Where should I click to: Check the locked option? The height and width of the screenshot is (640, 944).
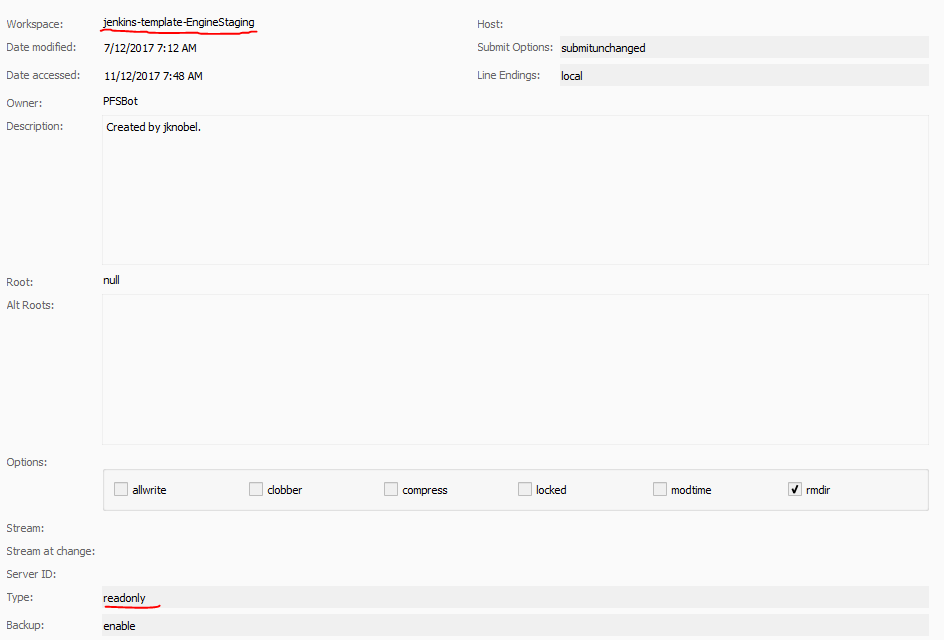525,489
